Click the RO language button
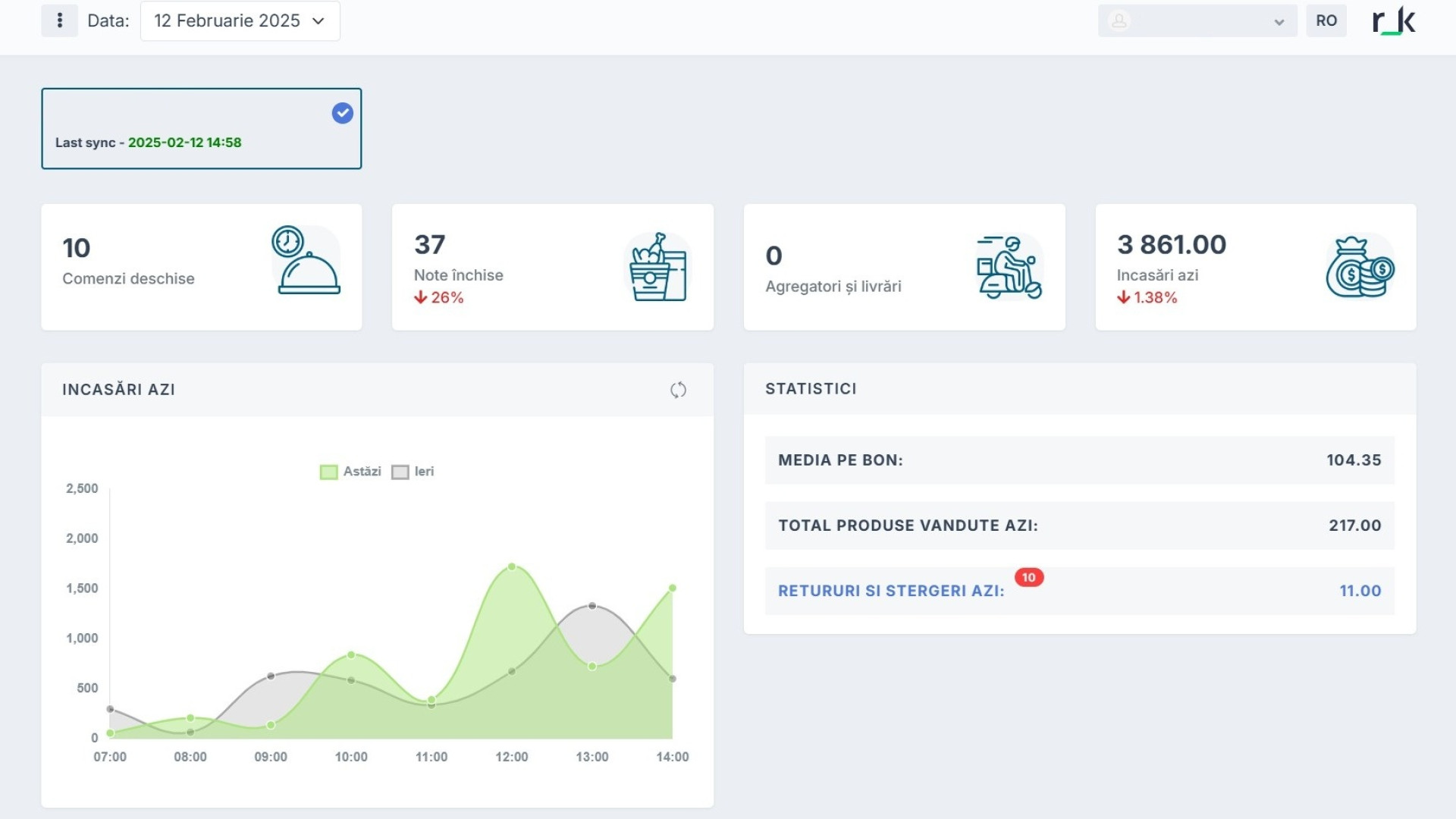This screenshot has height=819, width=1456. (x=1326, y=20)
